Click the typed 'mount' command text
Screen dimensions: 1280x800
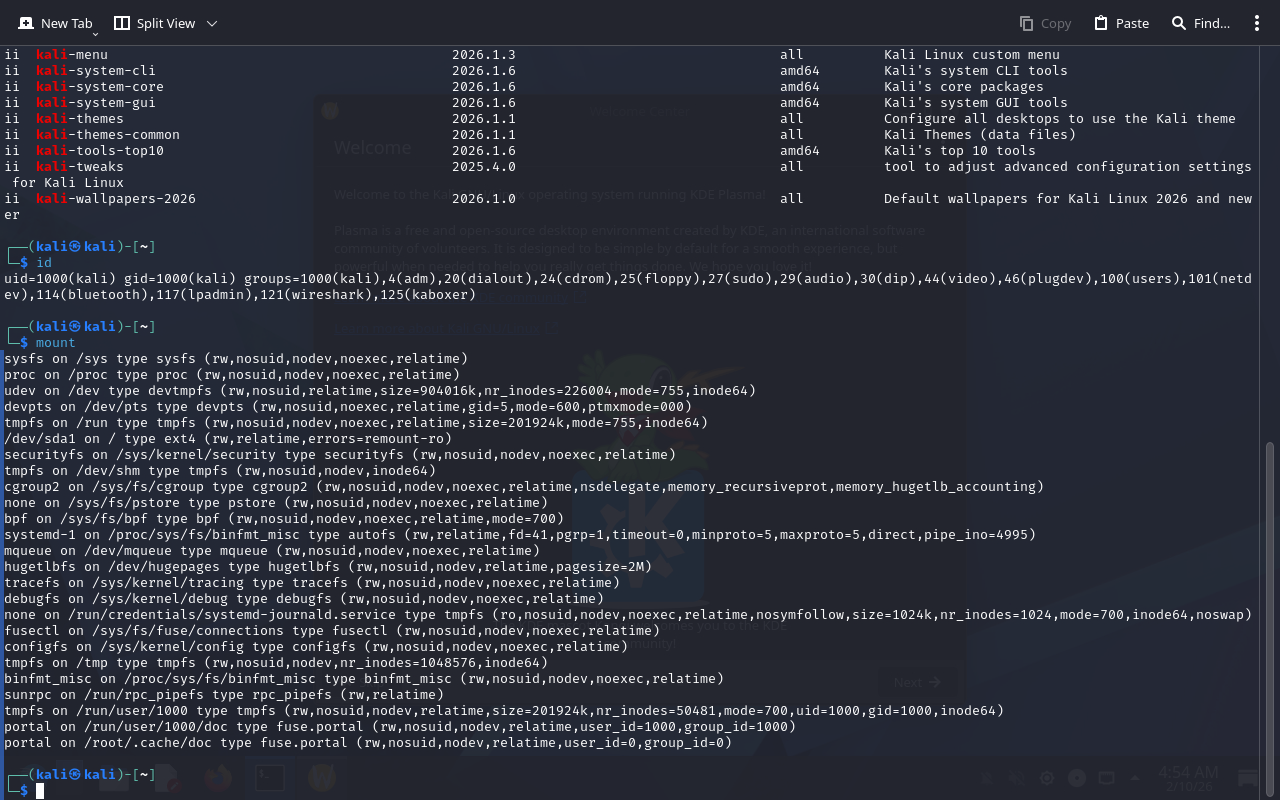tap(56, 343)
